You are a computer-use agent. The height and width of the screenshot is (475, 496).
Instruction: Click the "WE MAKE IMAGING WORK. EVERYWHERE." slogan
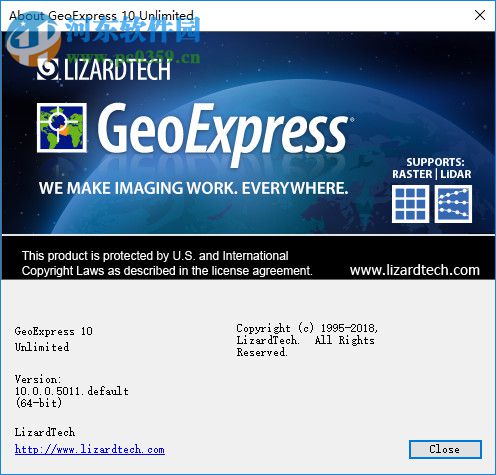pos(194,188)
